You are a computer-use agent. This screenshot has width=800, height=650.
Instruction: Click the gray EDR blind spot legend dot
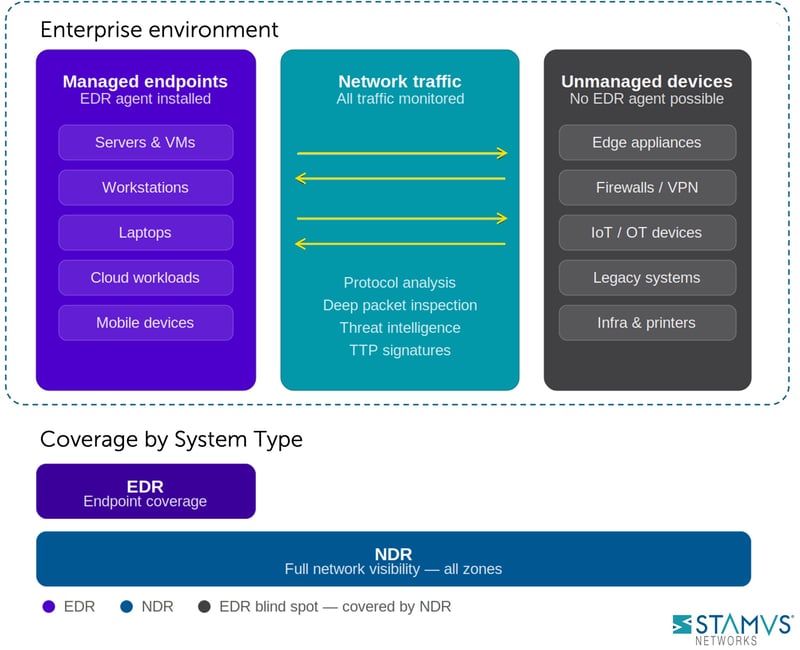(204, 606)
